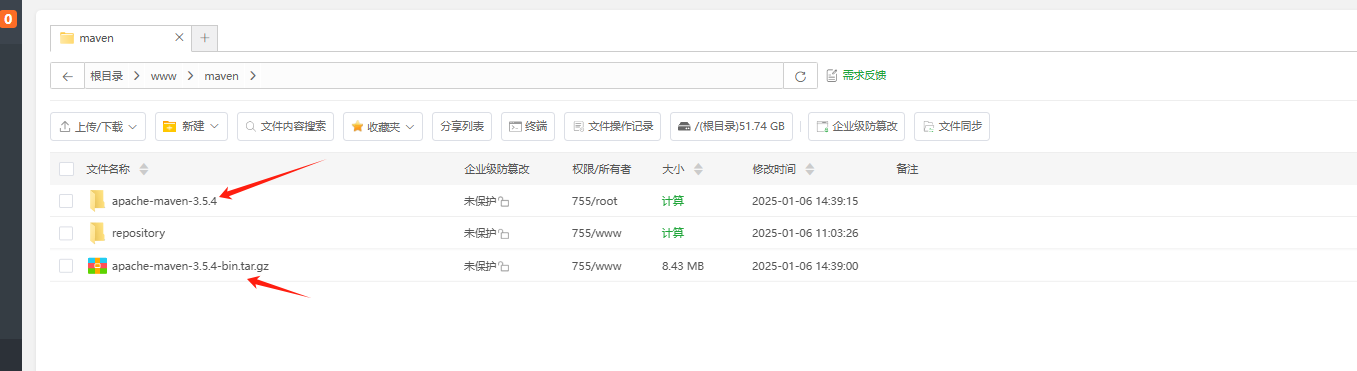This screenshot has height=371, width=1357.
Task: Calculate size of repository folder
Action: click(x=673, y=233)
